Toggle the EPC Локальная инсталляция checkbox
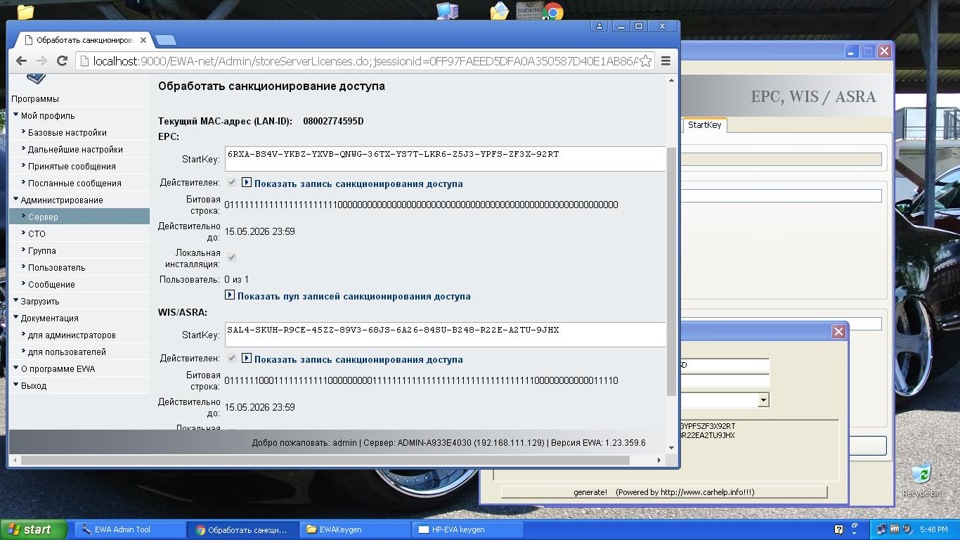This screenshot has width=960, height=540. point(231,258)
